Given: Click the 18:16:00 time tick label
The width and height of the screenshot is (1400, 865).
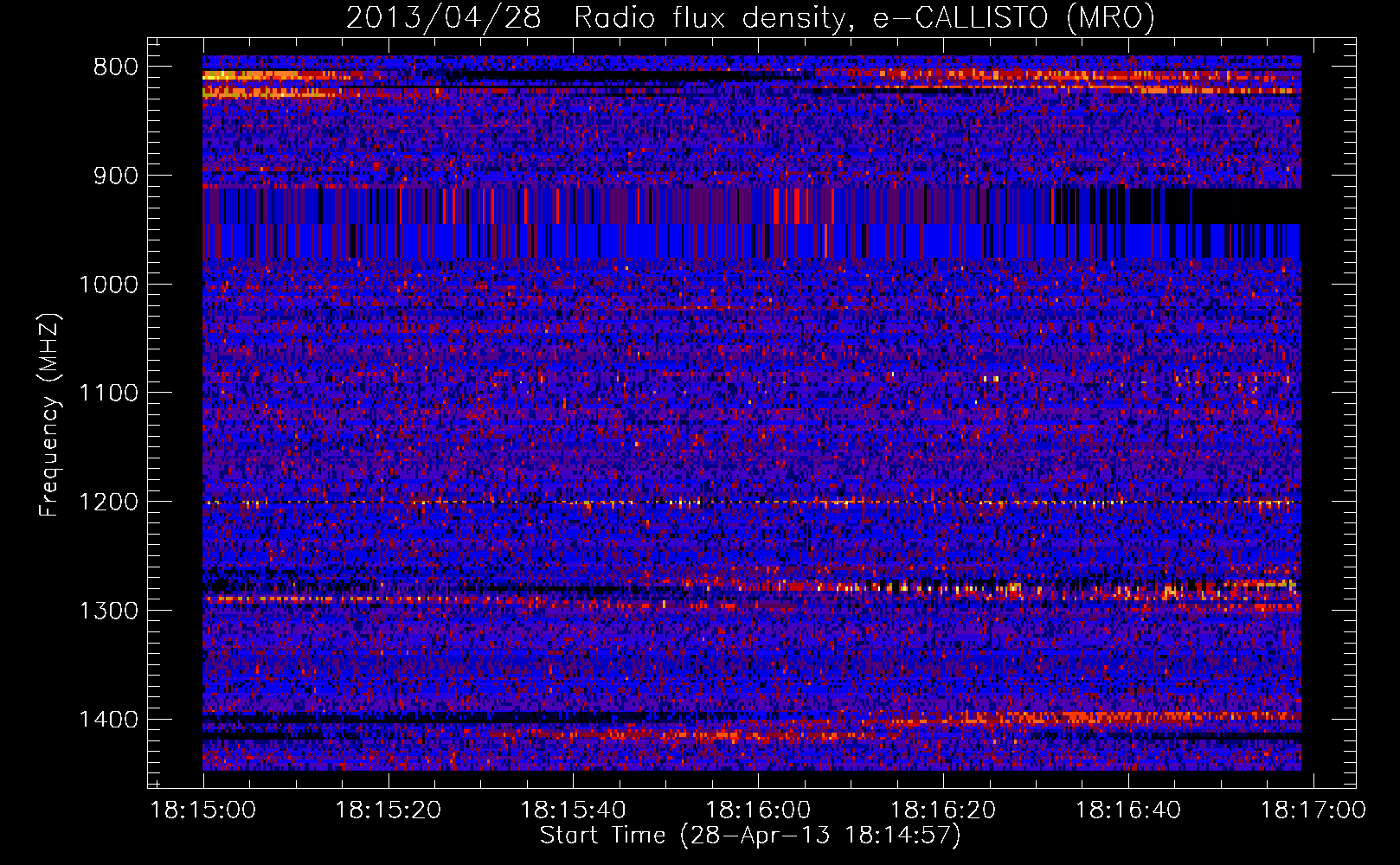Looking at the screenshot, I should pyautogui.click(x=758, y=811).
